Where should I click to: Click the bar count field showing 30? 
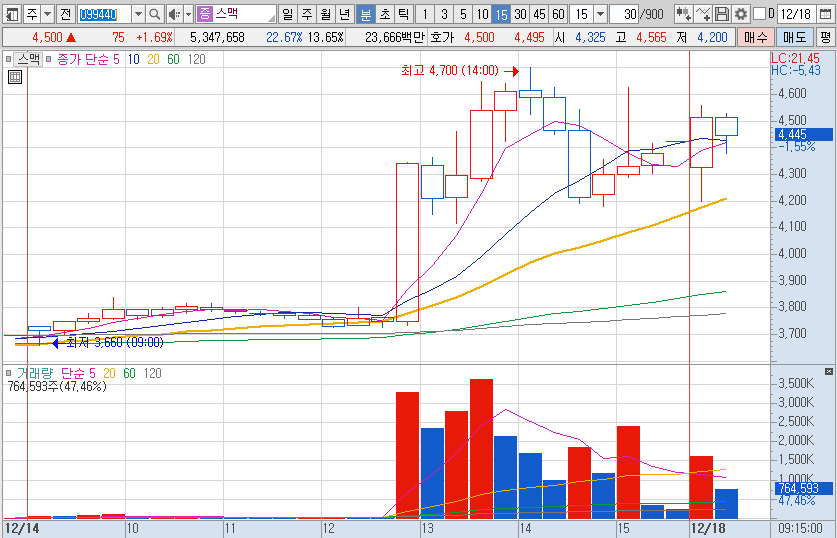pos(623,14)
